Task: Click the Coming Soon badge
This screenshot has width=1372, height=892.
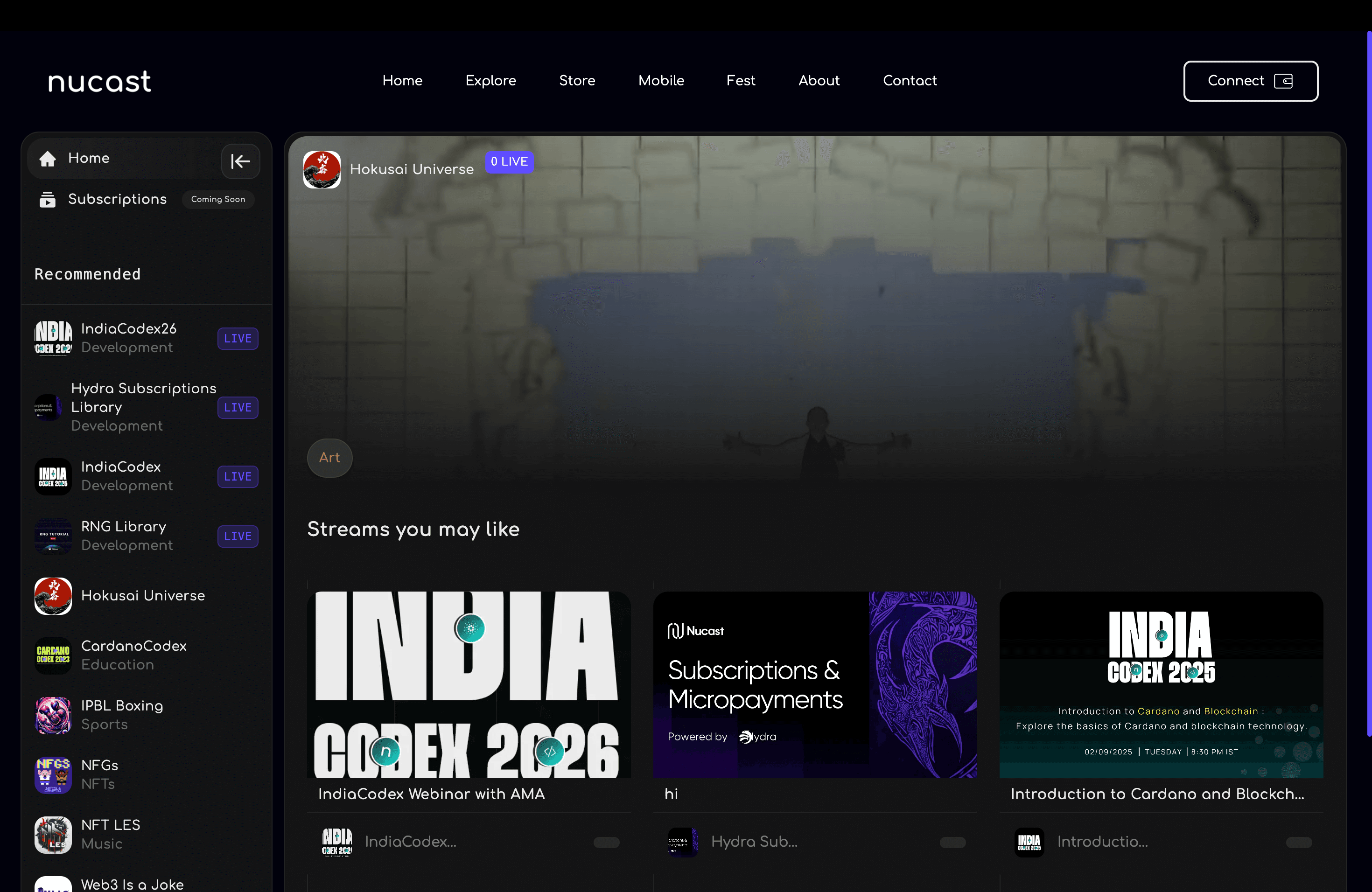Action: 218,199
